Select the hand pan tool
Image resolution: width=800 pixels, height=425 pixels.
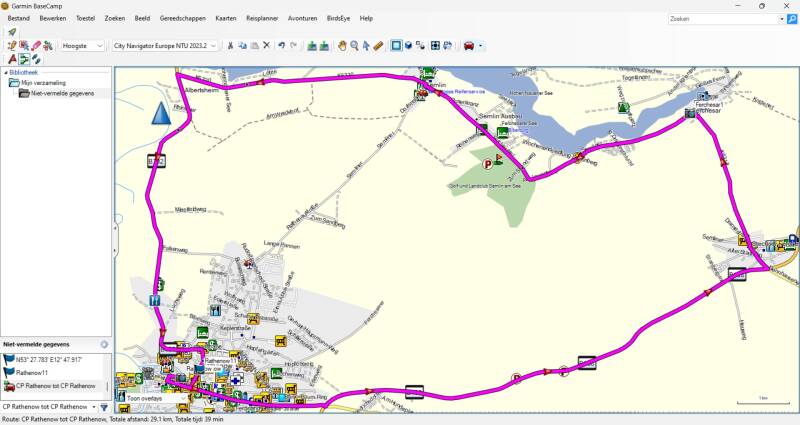(342, 45)
